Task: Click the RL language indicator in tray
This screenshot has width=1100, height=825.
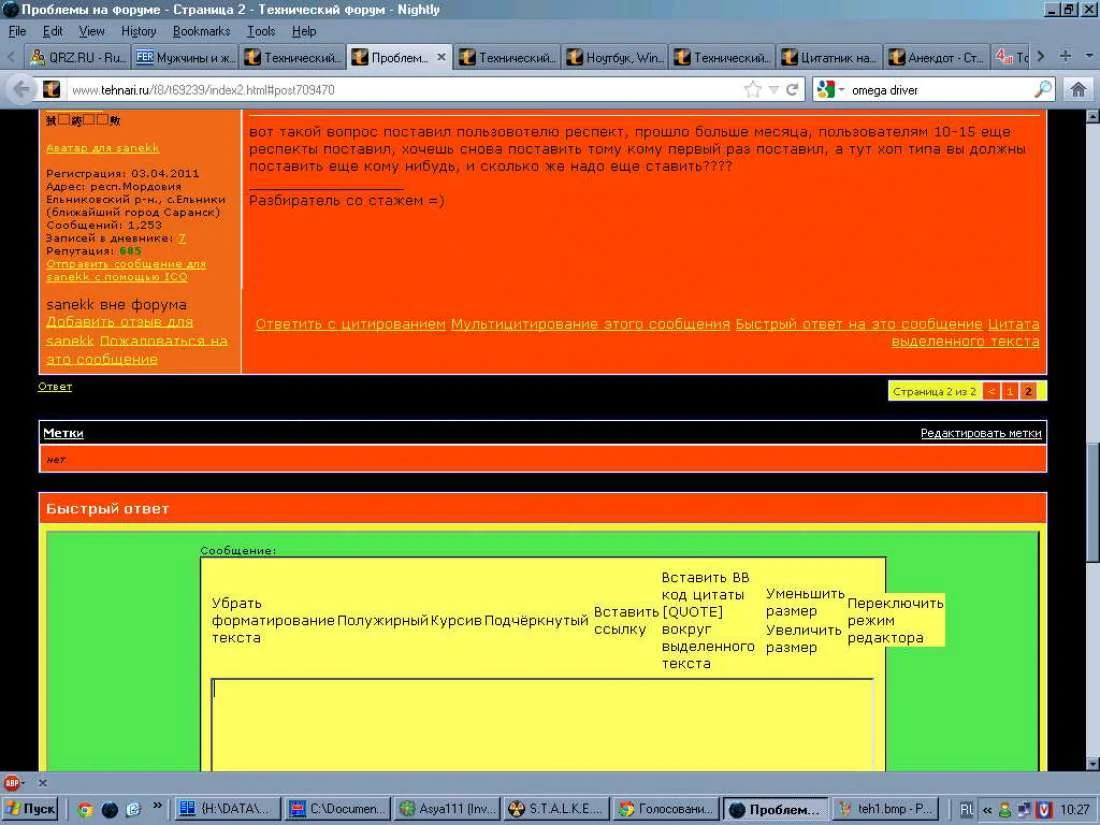Action: [x=967, y=810]
